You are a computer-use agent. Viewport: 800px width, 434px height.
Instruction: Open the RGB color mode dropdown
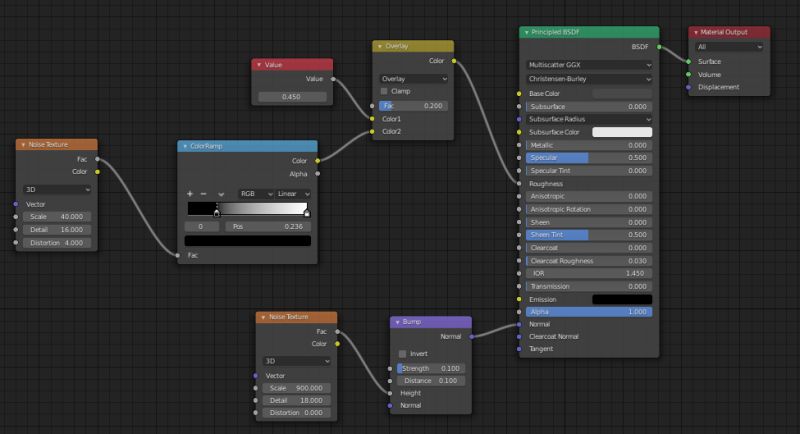click(x=256, y=194)
